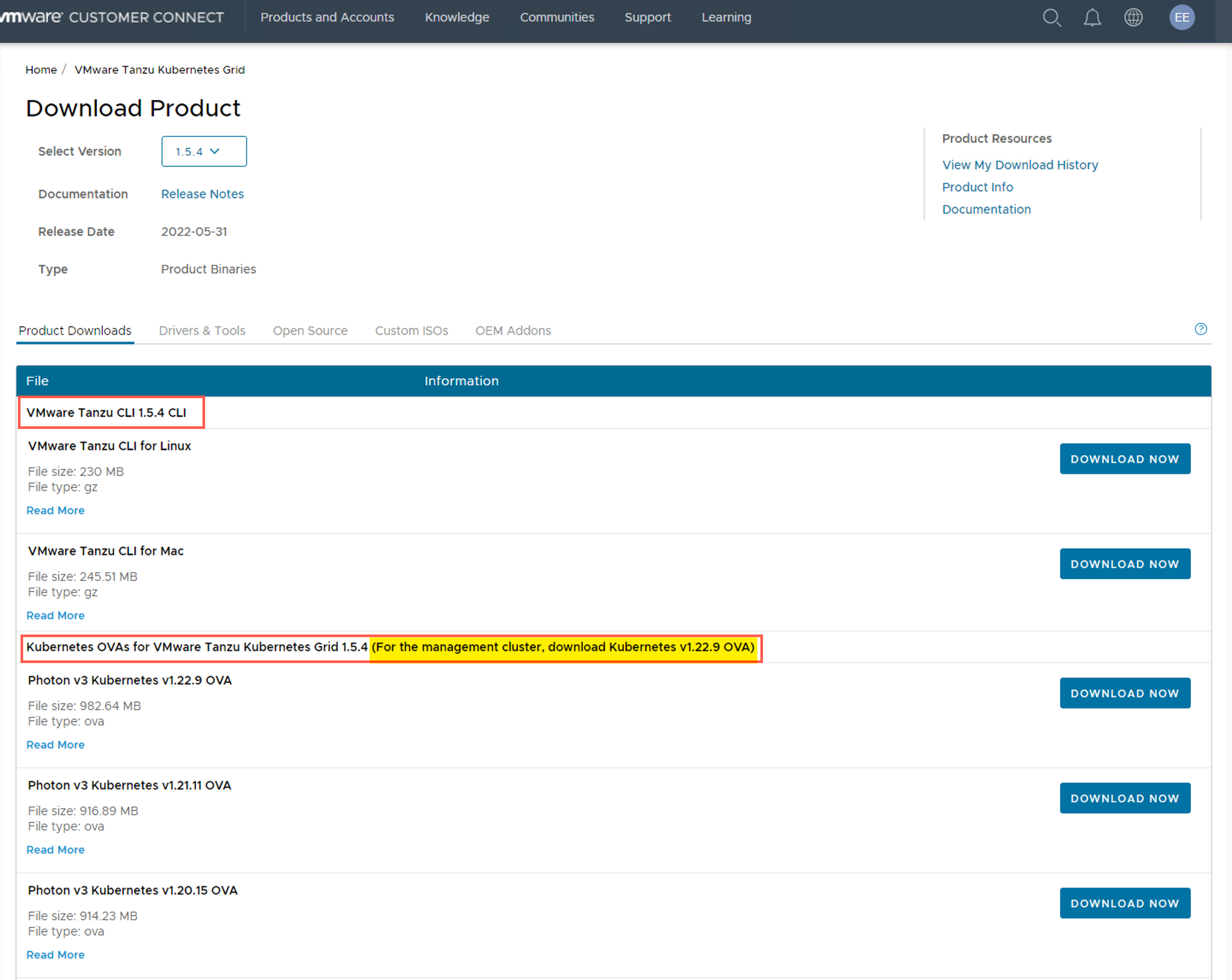Viewport: 1232px width, 980px height.
Task: Switch to Custom ISOs tab
Action: 411,331
